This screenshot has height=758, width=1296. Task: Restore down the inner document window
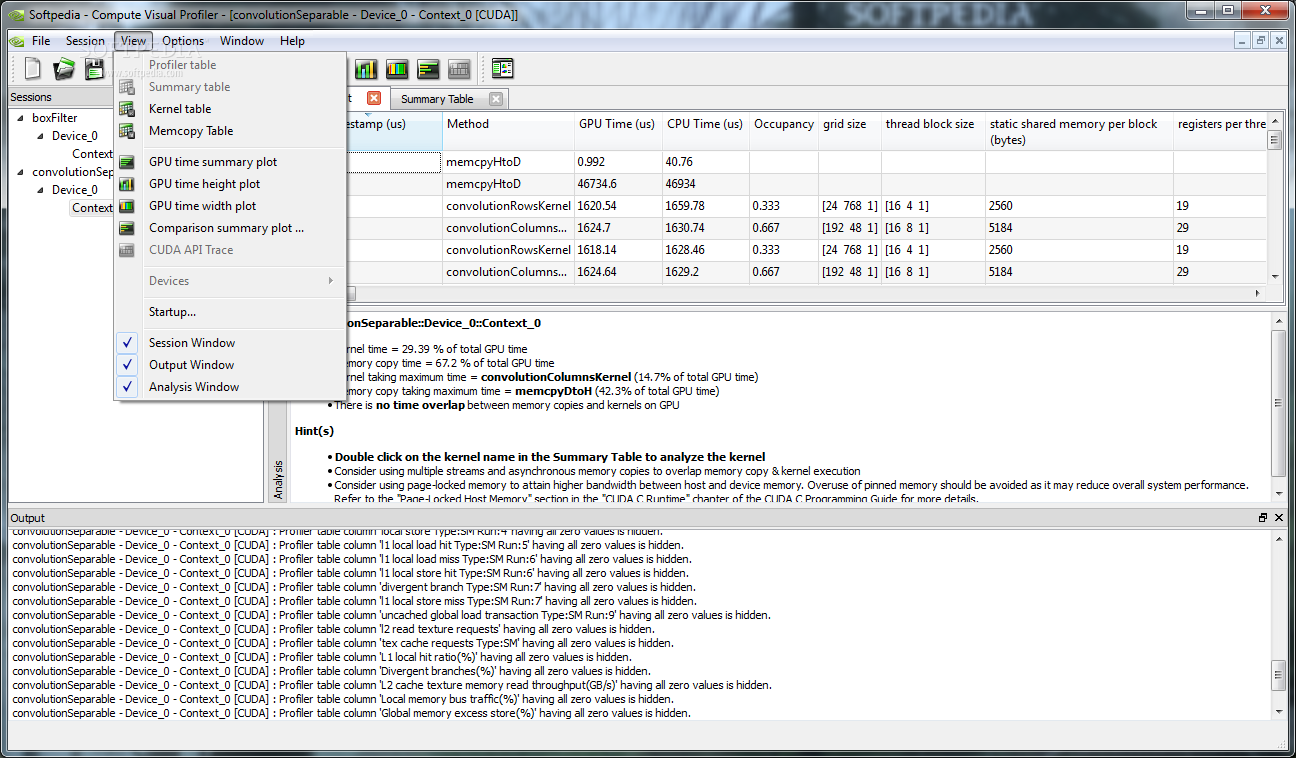pos(1261,41)
